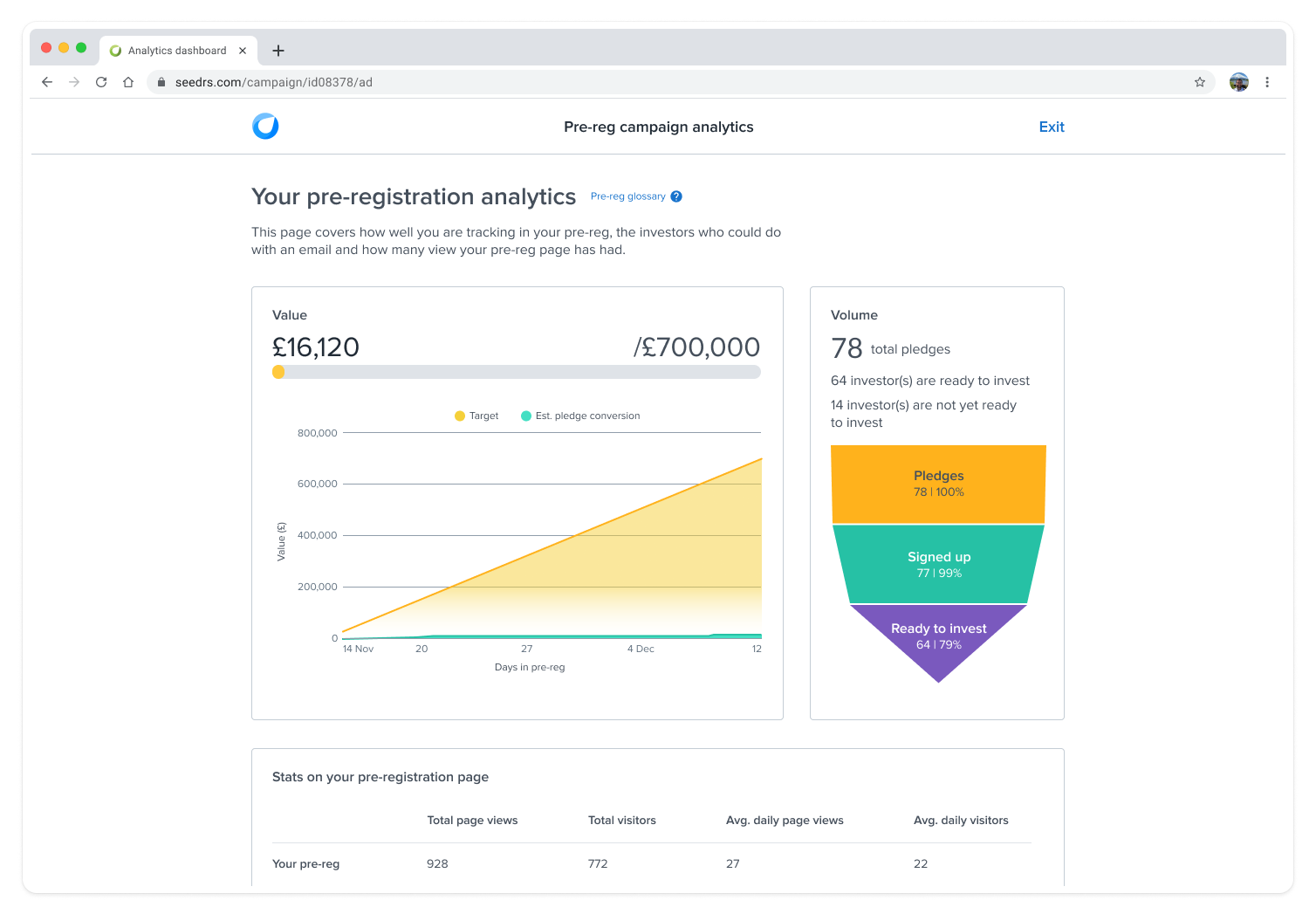This screenshot has width=1316, height=914.
Task: Click the 78 total pledges text
Action: pyautogui.click(x=890, y=348)
